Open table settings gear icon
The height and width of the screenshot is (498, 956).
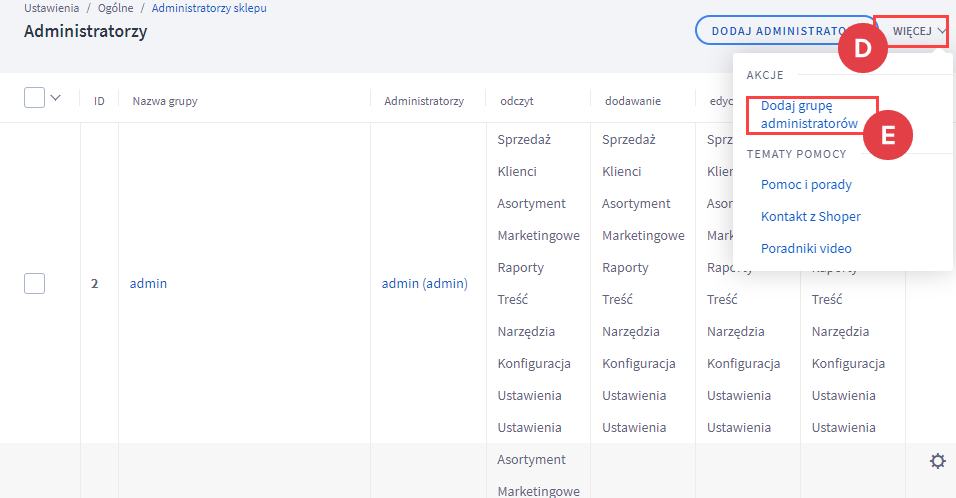coord(938,461)
